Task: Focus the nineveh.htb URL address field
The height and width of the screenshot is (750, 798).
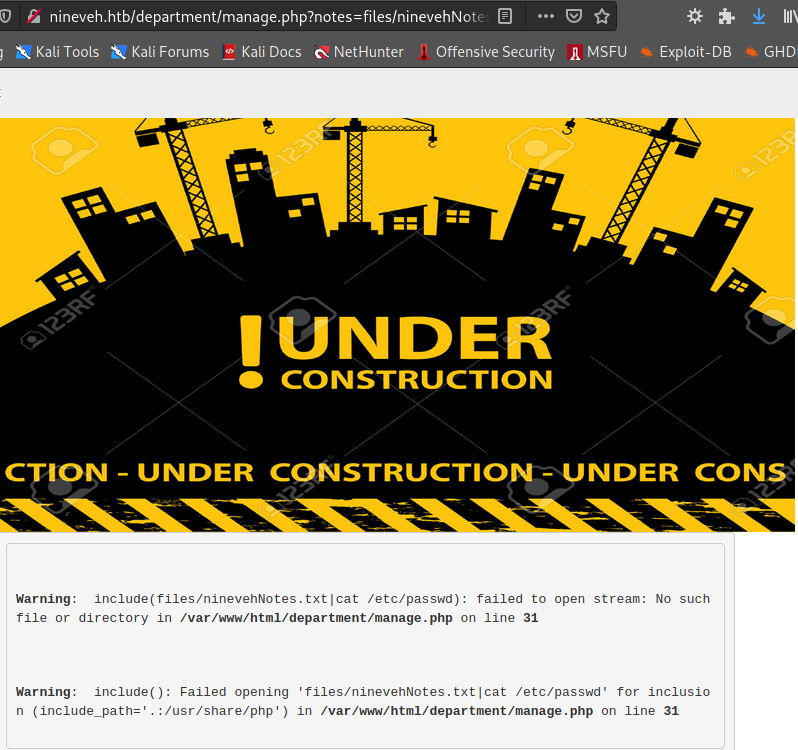Action: point(269,17)
